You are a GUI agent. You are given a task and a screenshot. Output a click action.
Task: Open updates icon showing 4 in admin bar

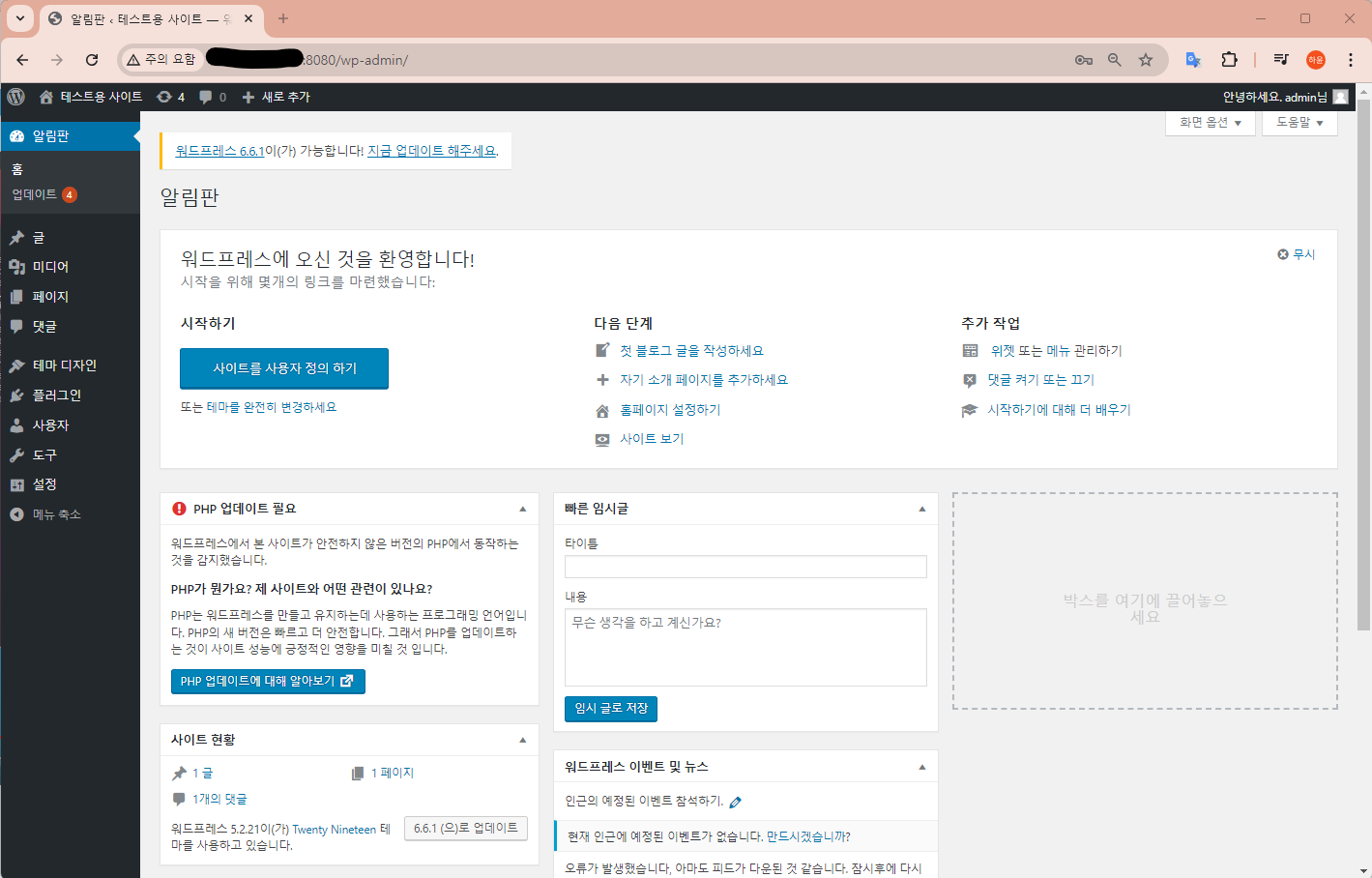pyautogui.click(x=170, y=97)
